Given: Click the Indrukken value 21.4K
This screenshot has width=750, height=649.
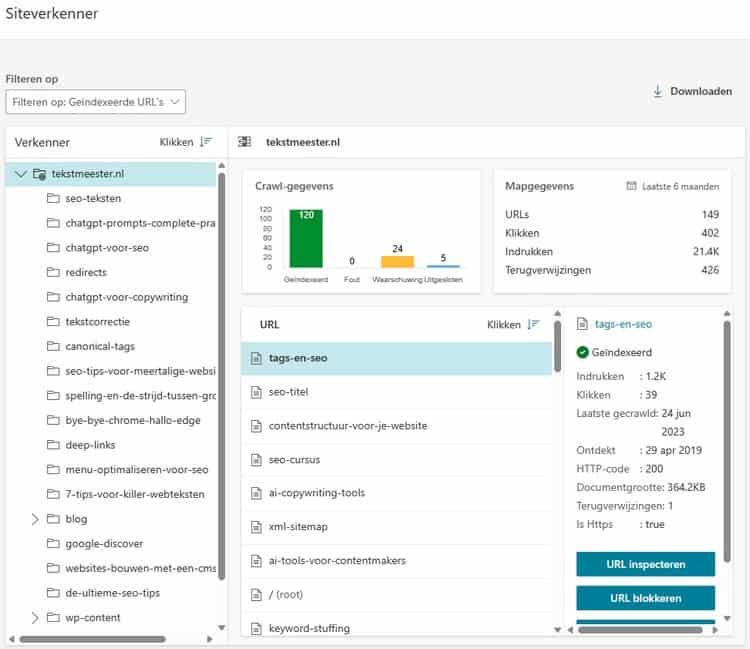Looking at the screenshot, I should 706,251.
